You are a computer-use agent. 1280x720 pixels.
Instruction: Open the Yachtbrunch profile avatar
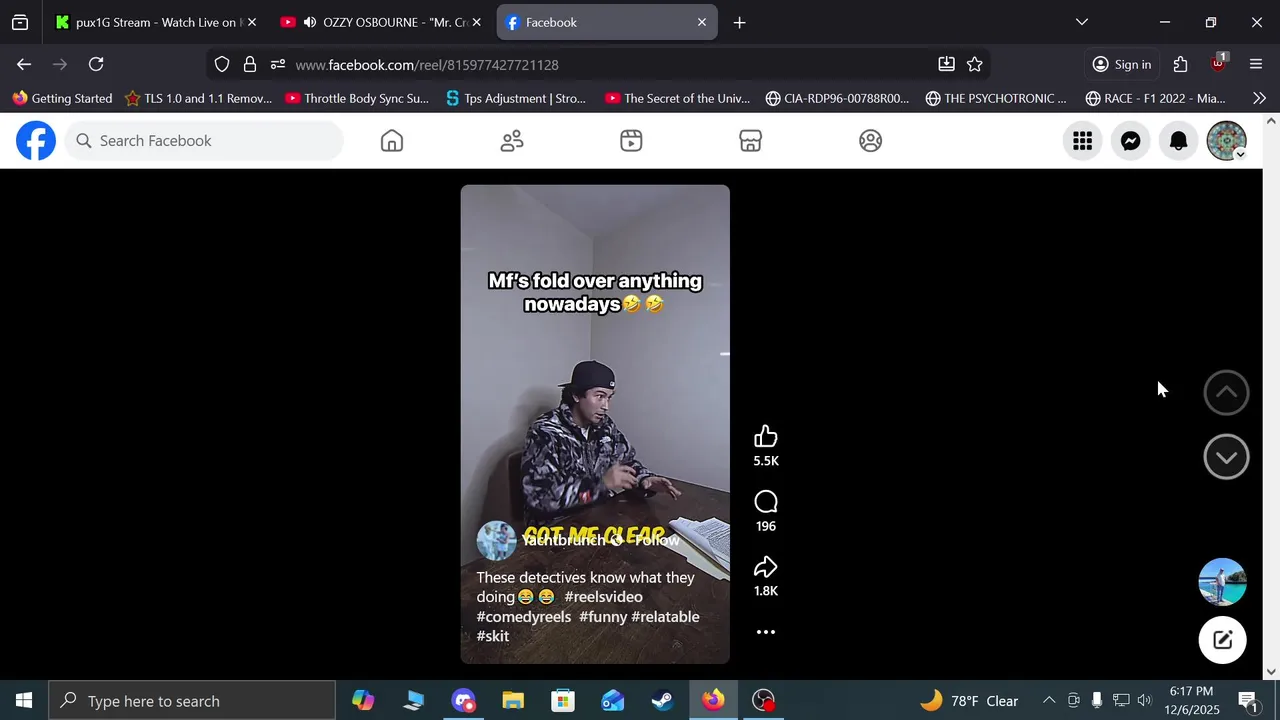(x=496, y=541)
